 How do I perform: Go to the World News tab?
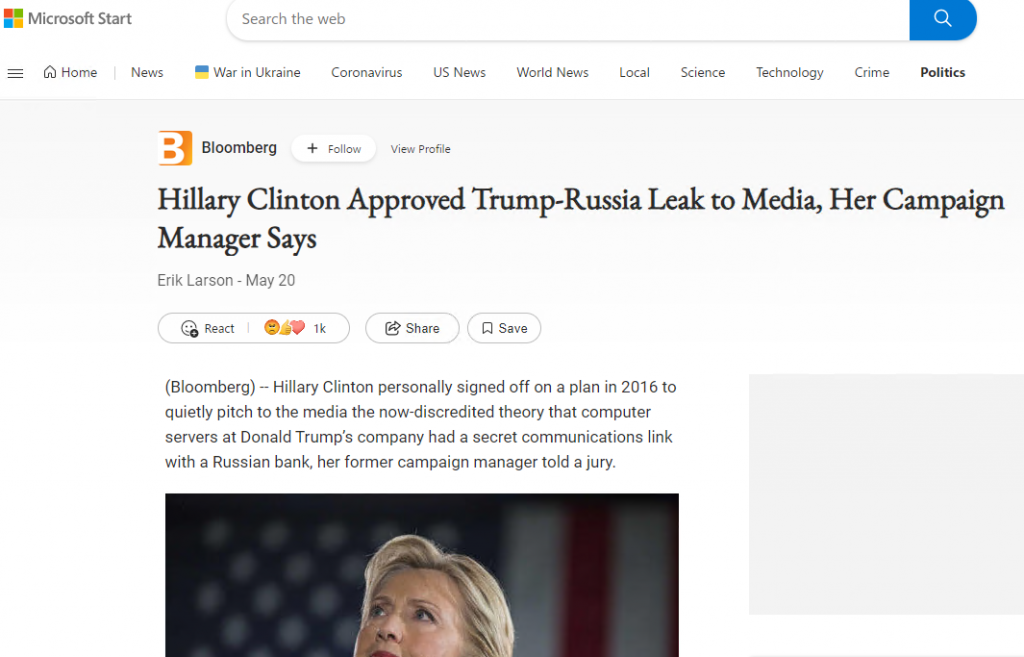(552, 72)
